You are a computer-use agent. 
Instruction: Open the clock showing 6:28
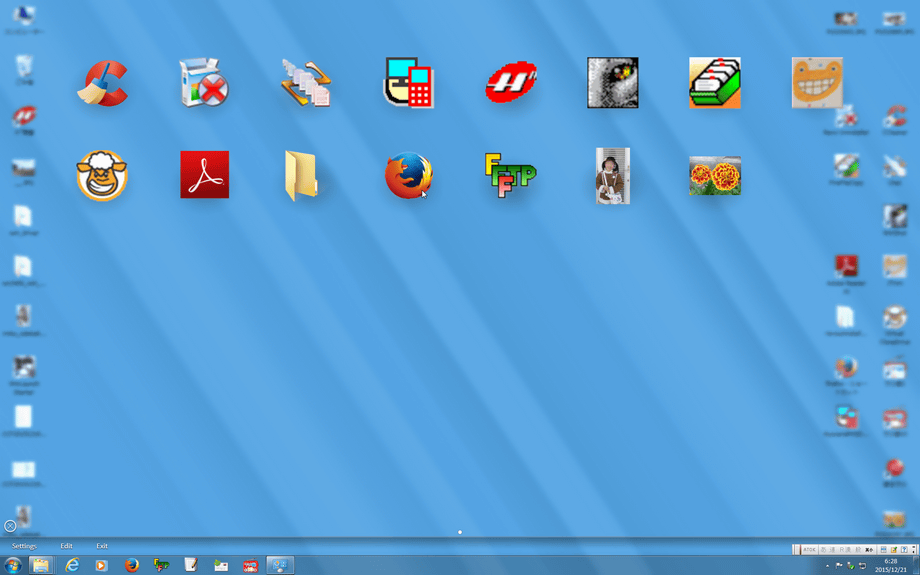coord(891,566)
